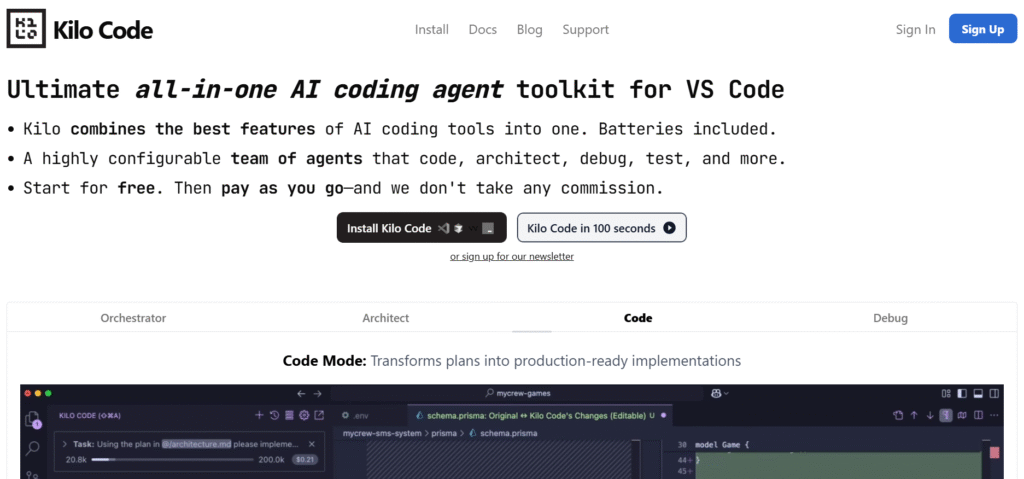Click the schema.prisma breadcrumb item
The width and height of the screenshot is (1024, 479).
pyautogui.click(x=506, y=433)
